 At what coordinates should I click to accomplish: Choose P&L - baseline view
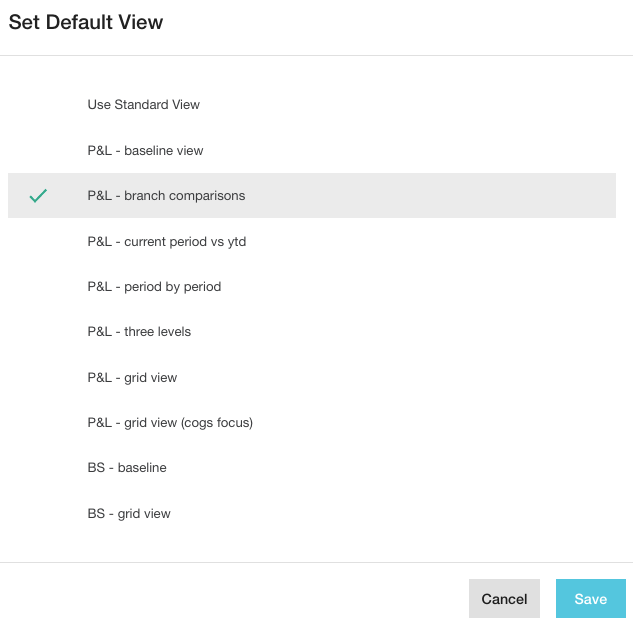tap(145, 151)
